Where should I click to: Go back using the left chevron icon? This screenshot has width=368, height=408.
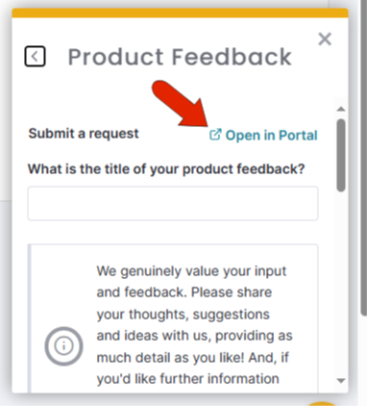tap(35, 56)
